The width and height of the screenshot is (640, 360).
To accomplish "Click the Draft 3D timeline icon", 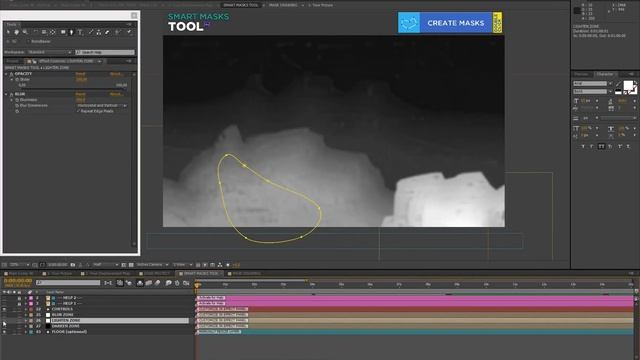I will (129, 283).
